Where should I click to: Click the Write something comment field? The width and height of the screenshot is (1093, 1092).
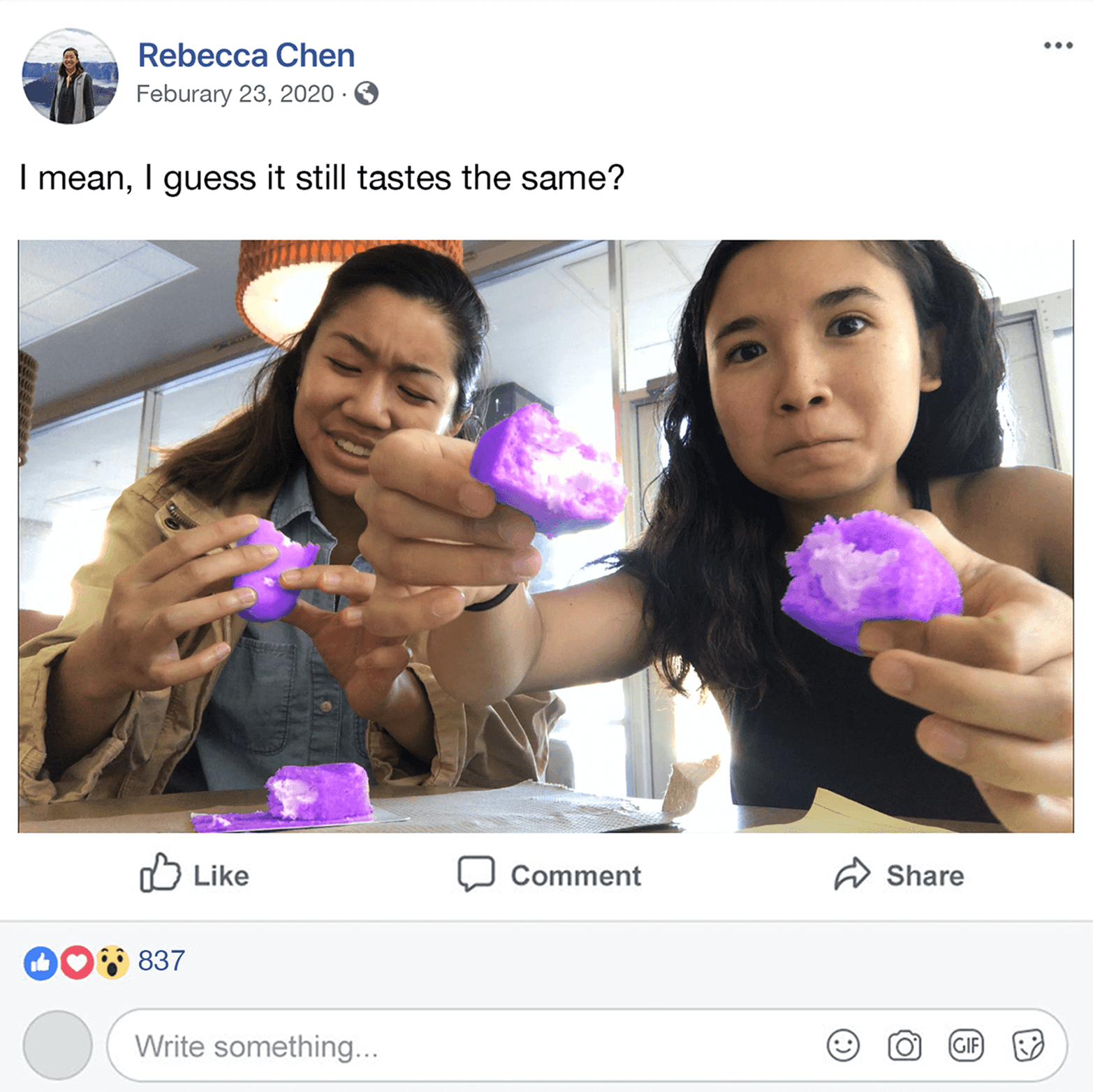[587, 1046]
